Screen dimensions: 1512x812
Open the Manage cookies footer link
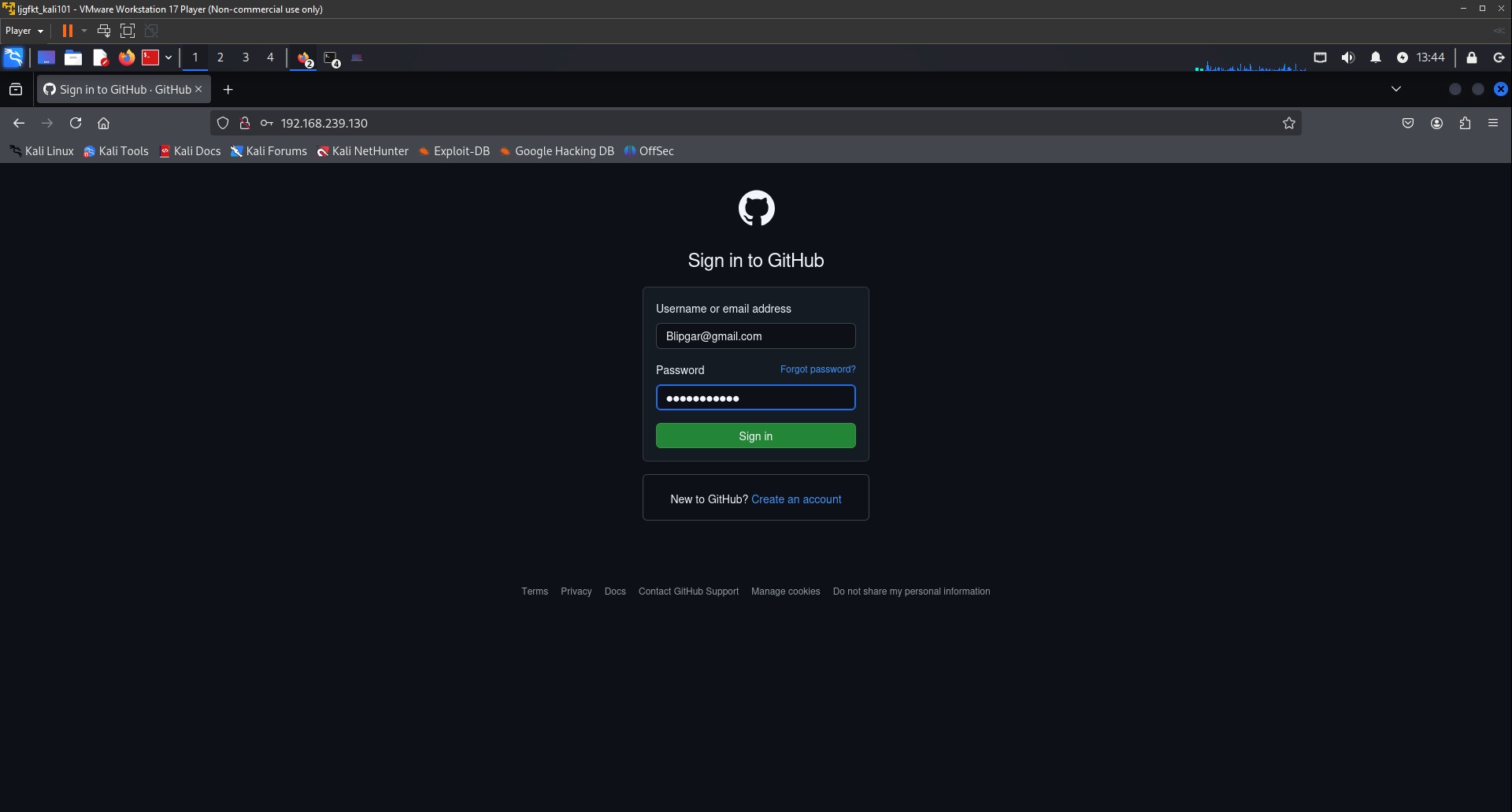coord(785,591)
